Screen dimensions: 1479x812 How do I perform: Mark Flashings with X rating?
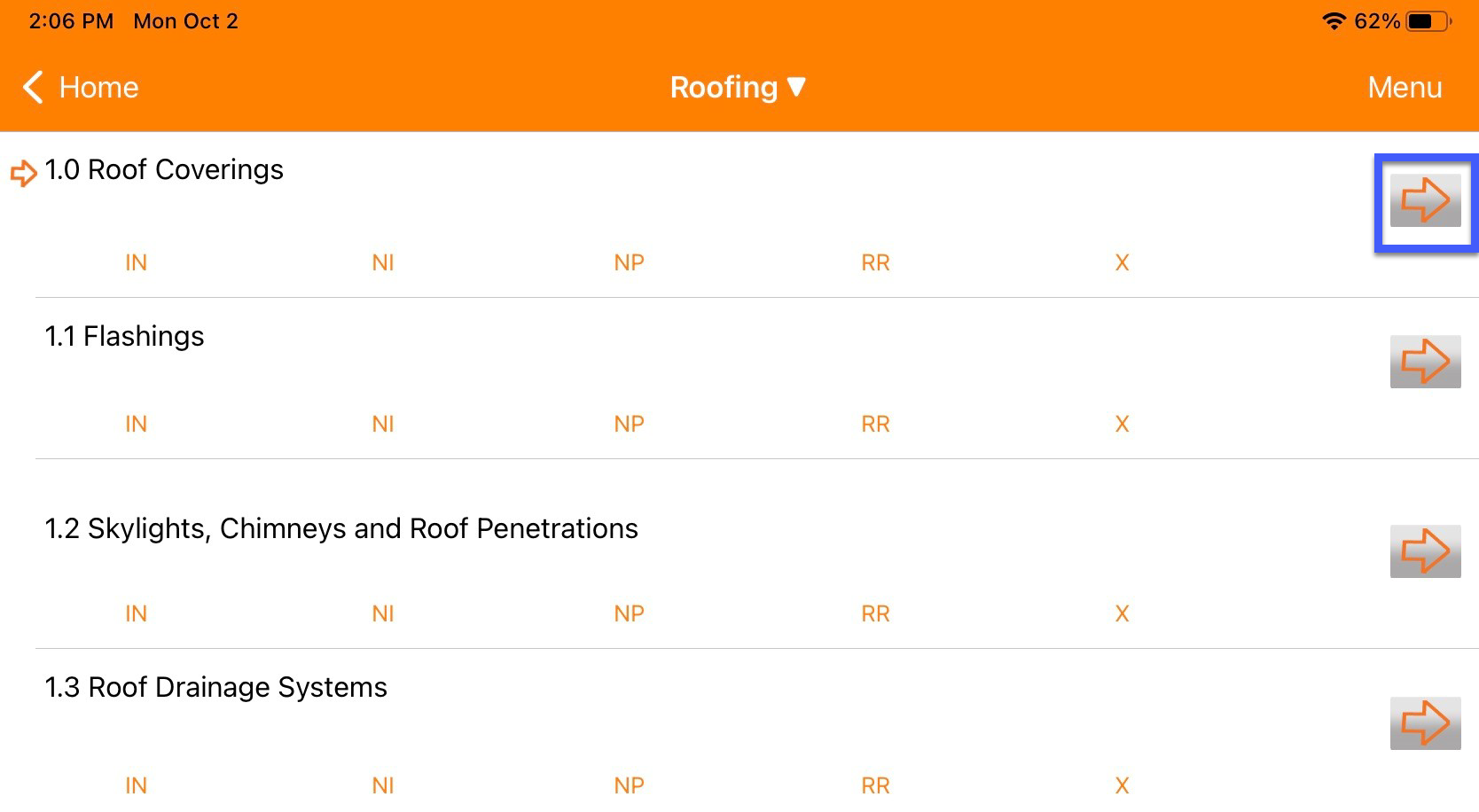(x=1121, y=424)
